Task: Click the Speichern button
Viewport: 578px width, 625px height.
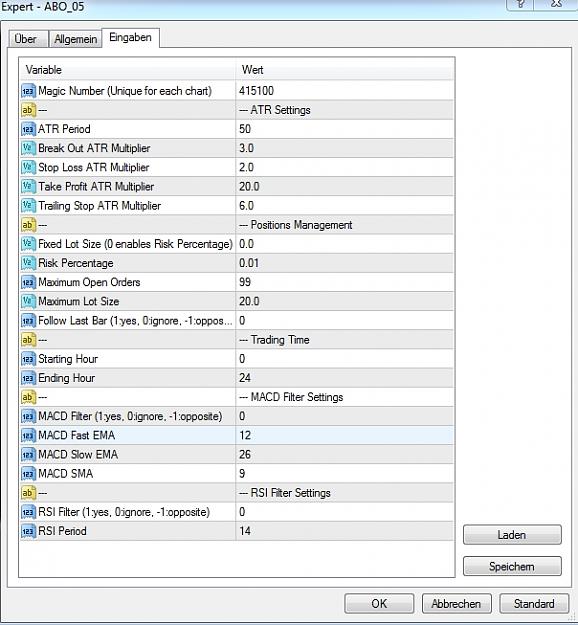Action: click(512, 566)
